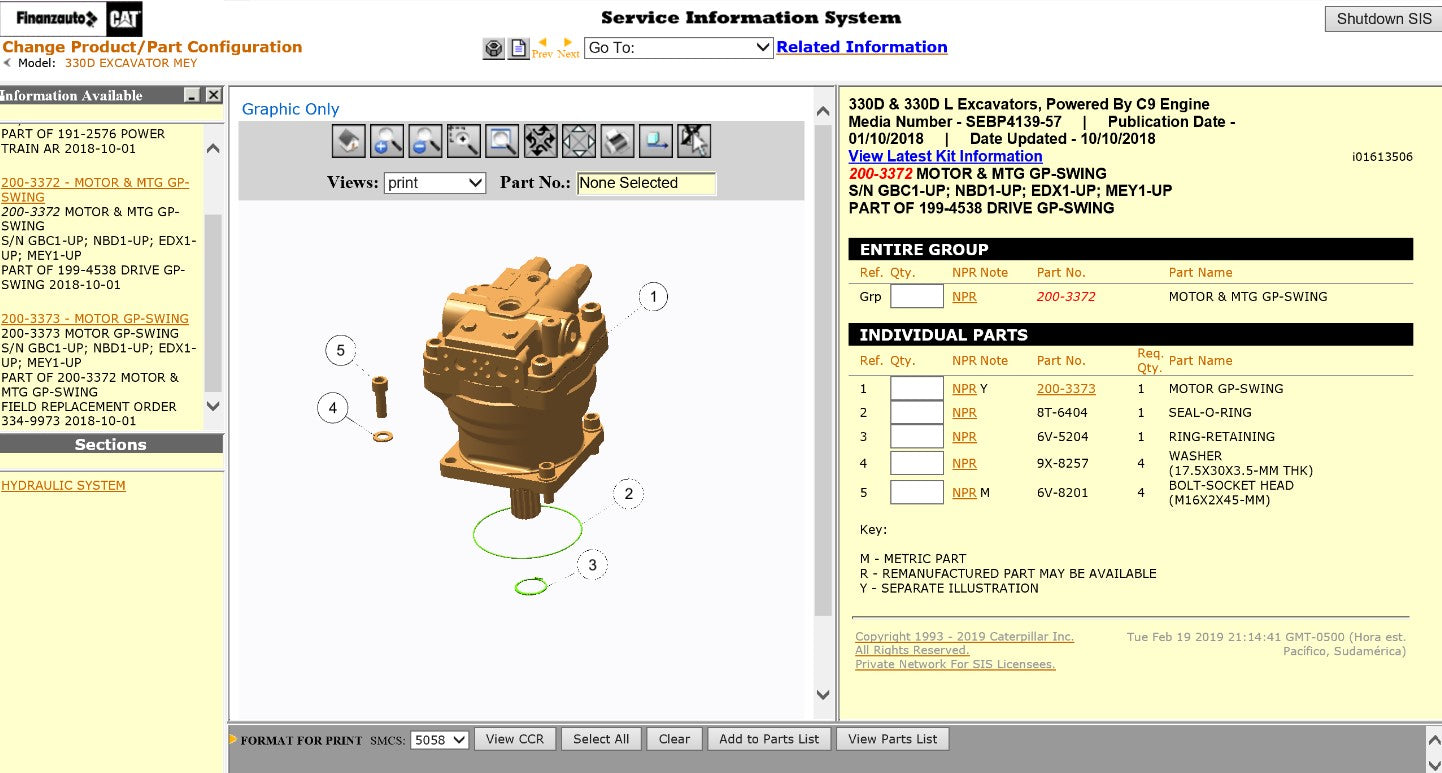Click the crossed-out cursor deselect icon

pos(694,141)
